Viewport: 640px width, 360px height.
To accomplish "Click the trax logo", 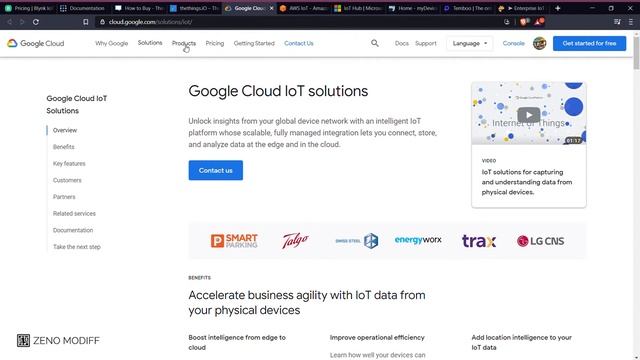I will [479, 241].
